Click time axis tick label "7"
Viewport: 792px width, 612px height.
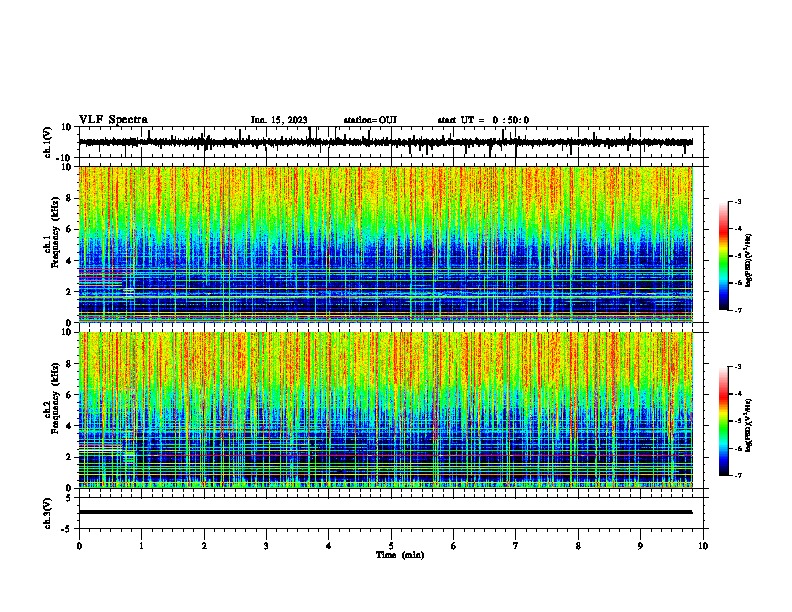516,546
